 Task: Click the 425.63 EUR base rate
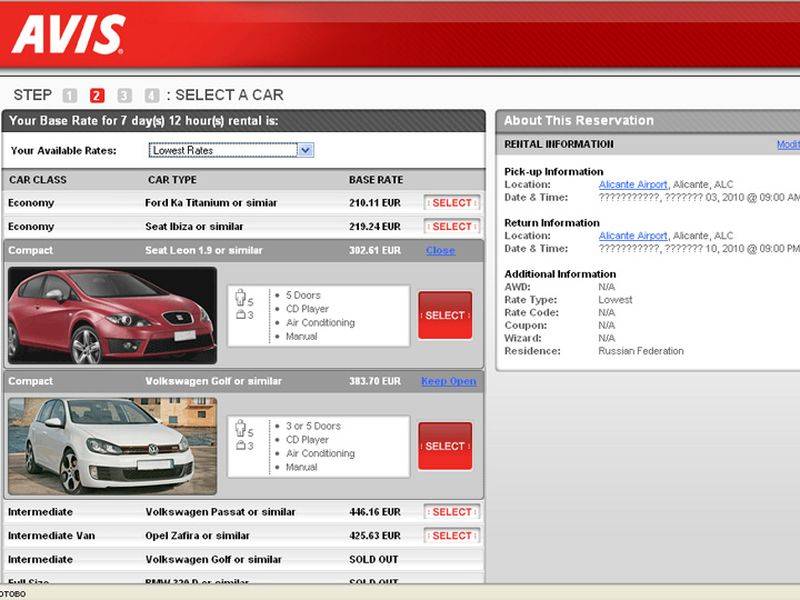pos(375,535)
